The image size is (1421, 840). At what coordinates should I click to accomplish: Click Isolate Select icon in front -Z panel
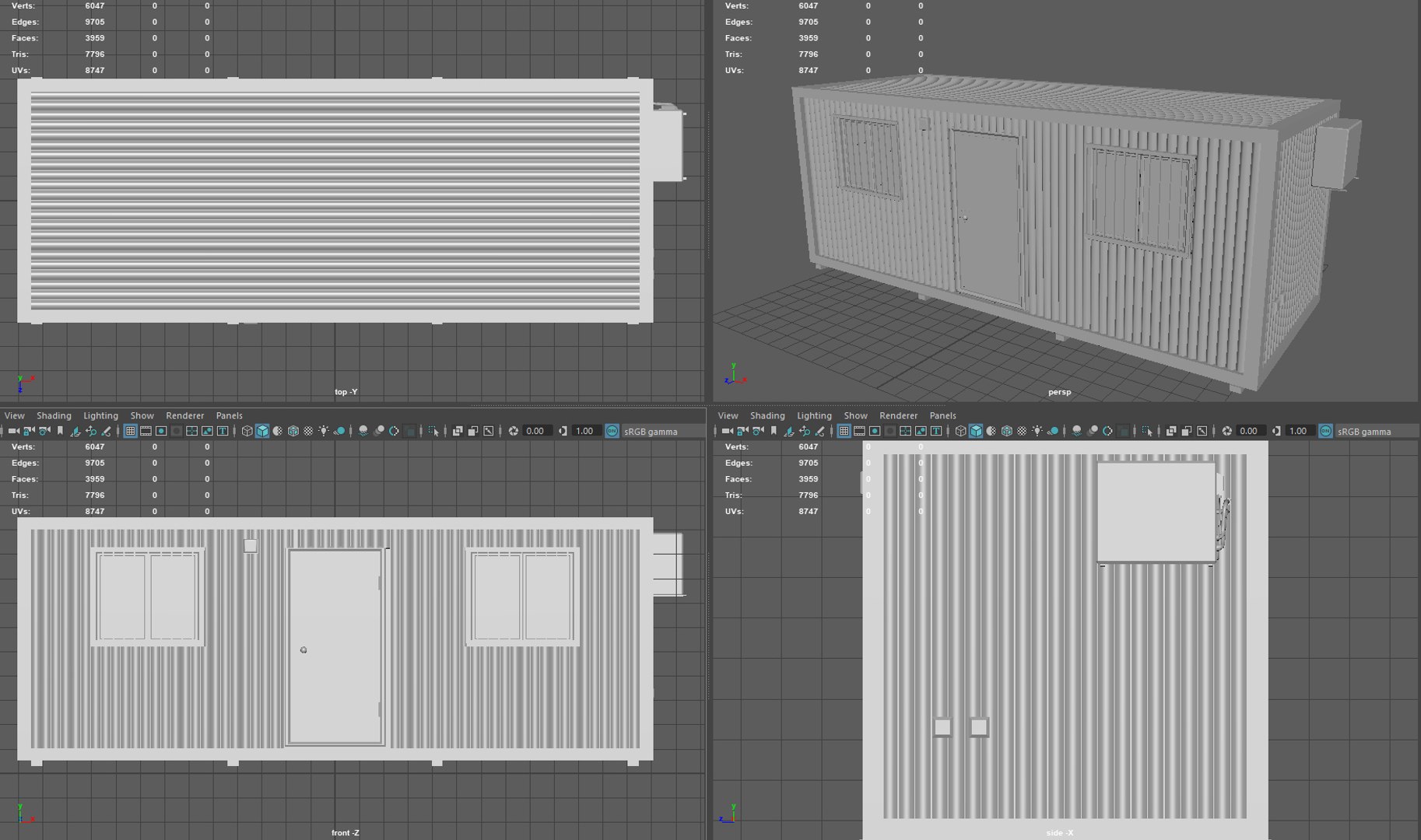(x=433, y=431)
